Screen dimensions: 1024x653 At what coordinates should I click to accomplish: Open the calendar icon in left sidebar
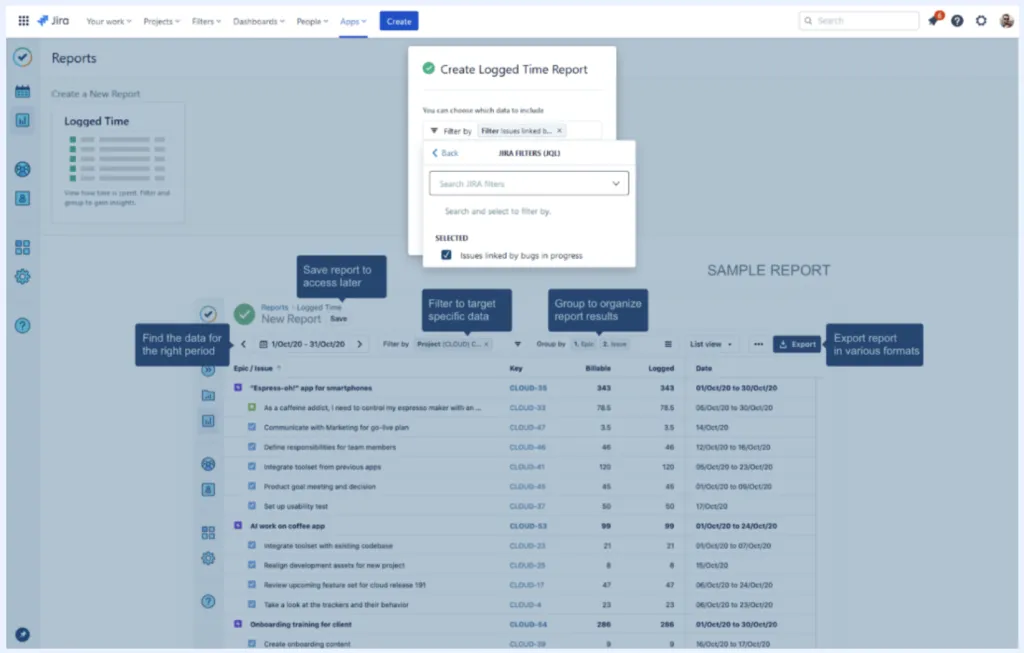coord(22,91)
